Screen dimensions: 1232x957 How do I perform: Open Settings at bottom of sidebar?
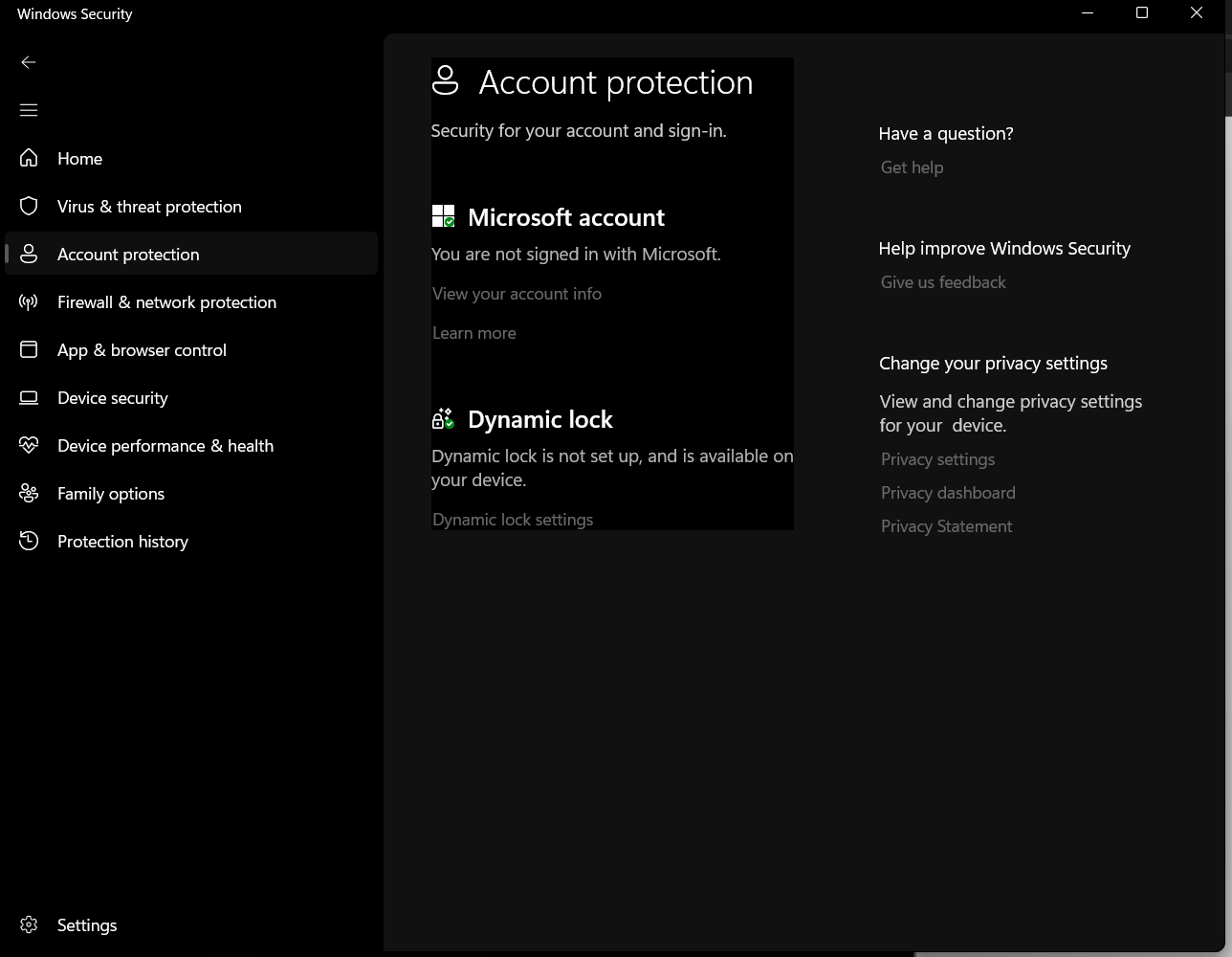[x=191, y=924]
